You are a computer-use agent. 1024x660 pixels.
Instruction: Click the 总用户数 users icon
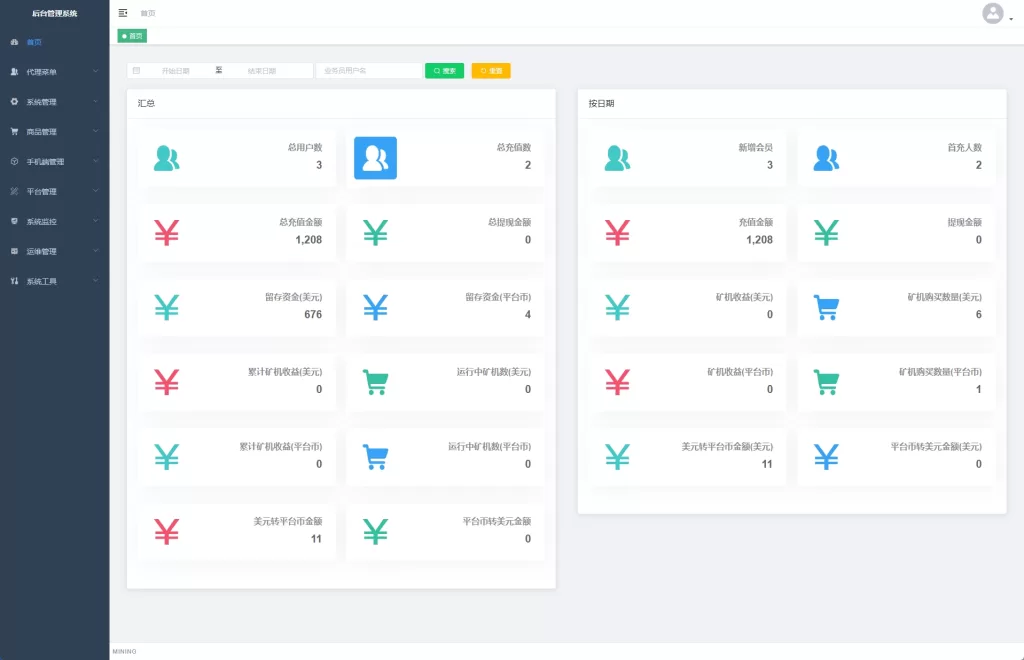[167, 158]
